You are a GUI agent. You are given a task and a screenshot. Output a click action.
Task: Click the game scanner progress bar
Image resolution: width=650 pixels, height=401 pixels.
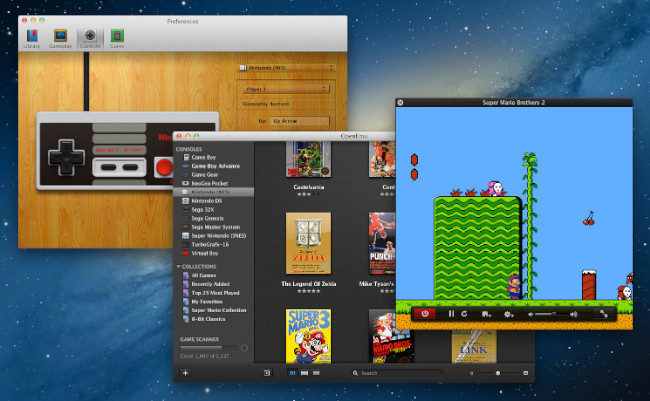tap(209, 348)
